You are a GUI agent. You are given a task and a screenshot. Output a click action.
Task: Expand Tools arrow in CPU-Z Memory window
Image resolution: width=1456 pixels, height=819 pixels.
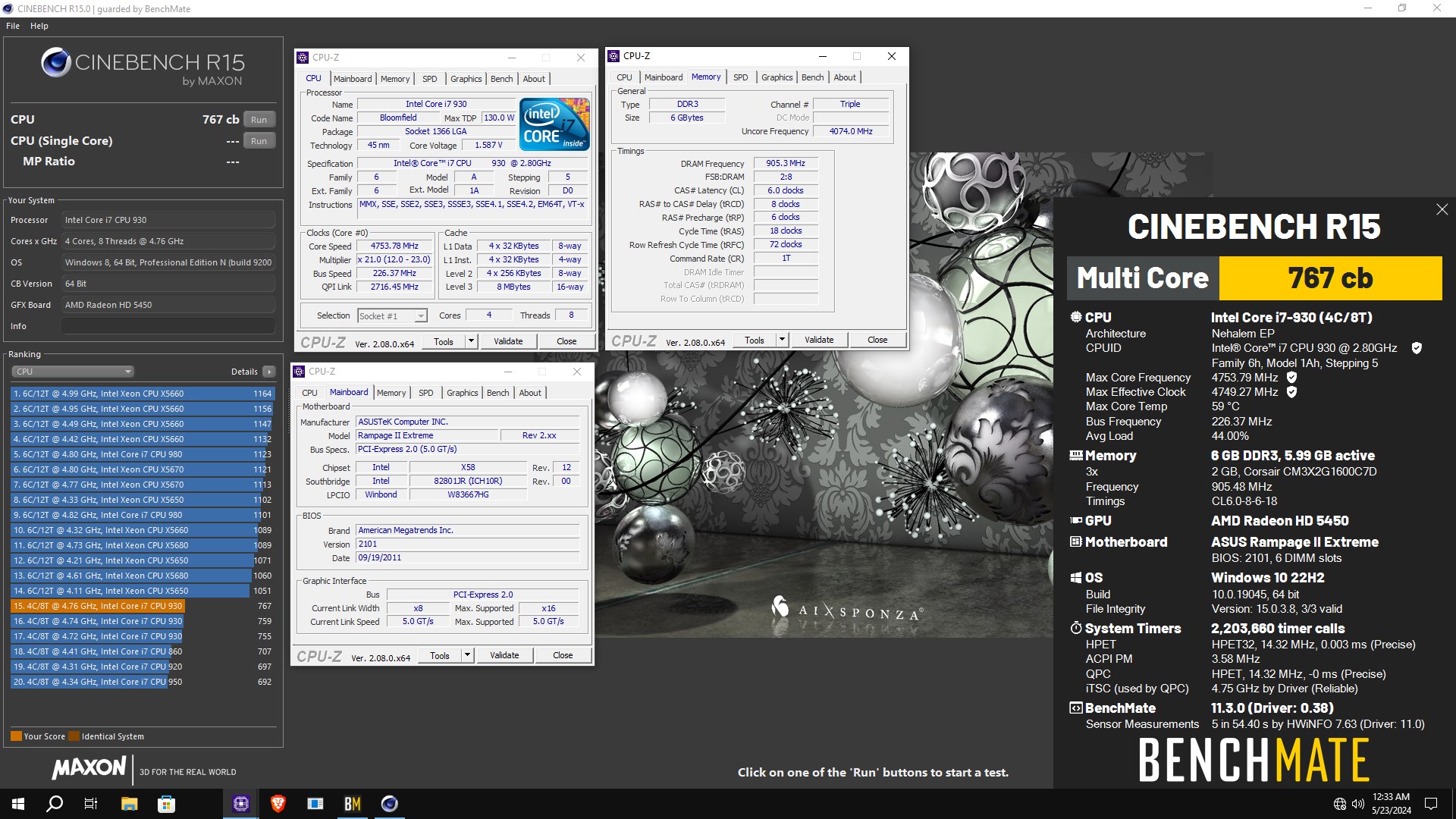[x=781, y=340]
